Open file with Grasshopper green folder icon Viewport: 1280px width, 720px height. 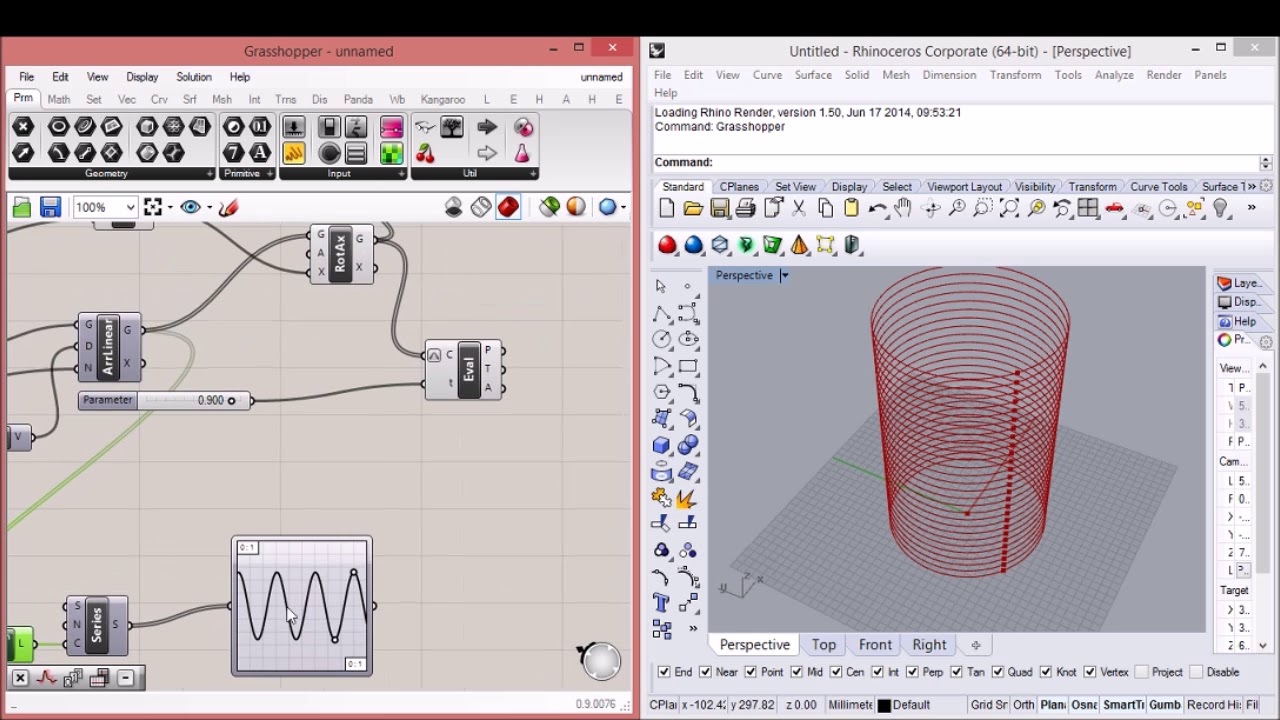(x=21, y=207)
